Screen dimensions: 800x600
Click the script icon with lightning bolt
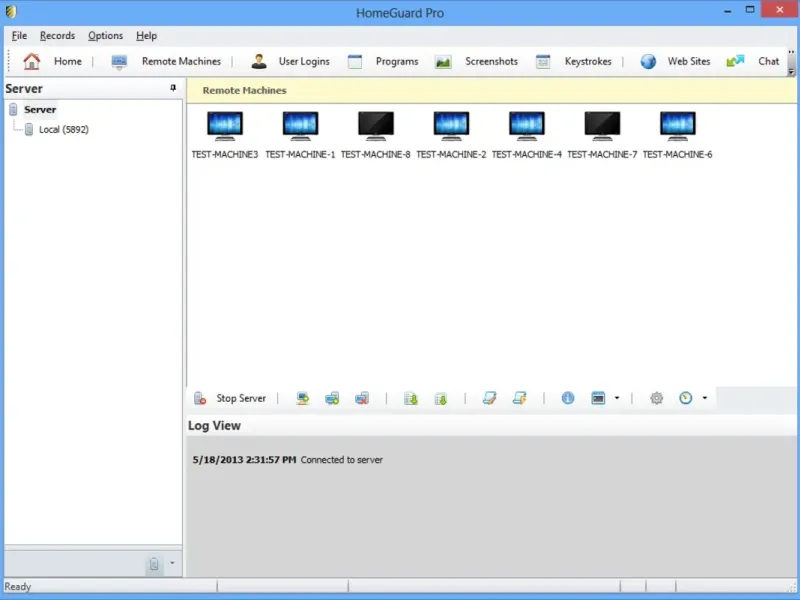[x=519, y=398]
